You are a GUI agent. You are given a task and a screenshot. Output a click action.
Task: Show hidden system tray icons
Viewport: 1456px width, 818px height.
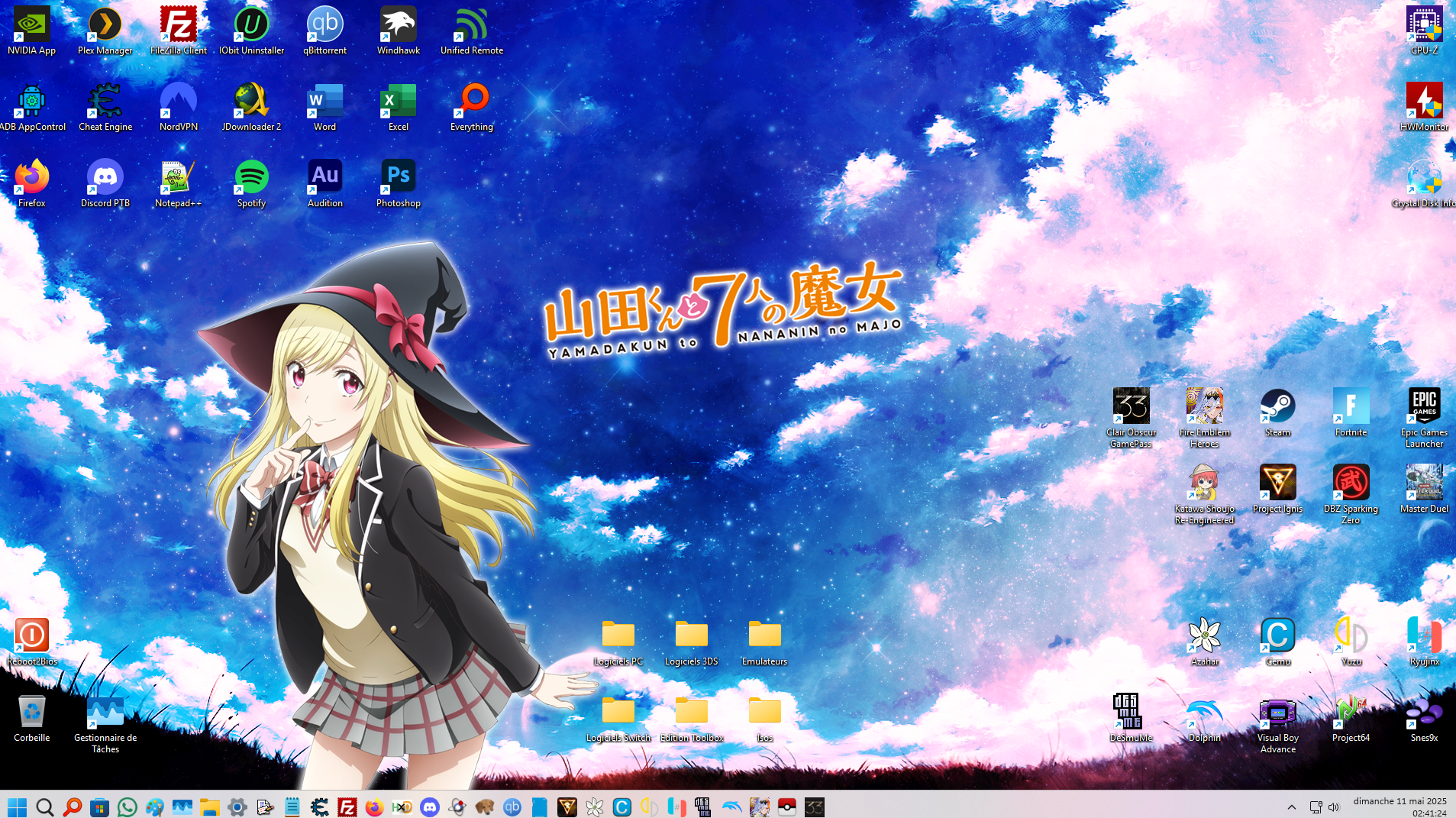[1291, 807]
